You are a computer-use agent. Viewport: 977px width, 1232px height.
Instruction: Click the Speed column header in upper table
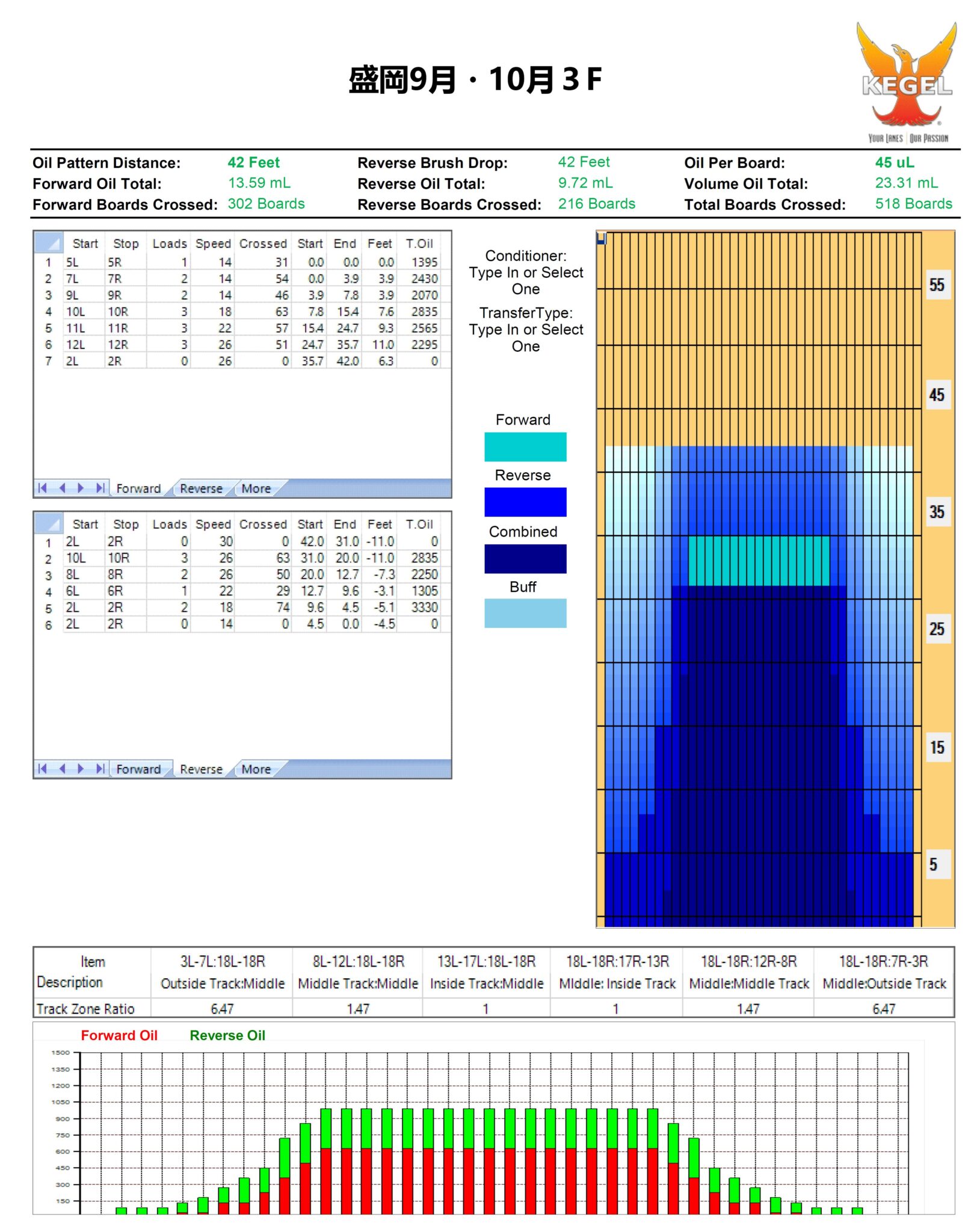(x=213, y=244)
